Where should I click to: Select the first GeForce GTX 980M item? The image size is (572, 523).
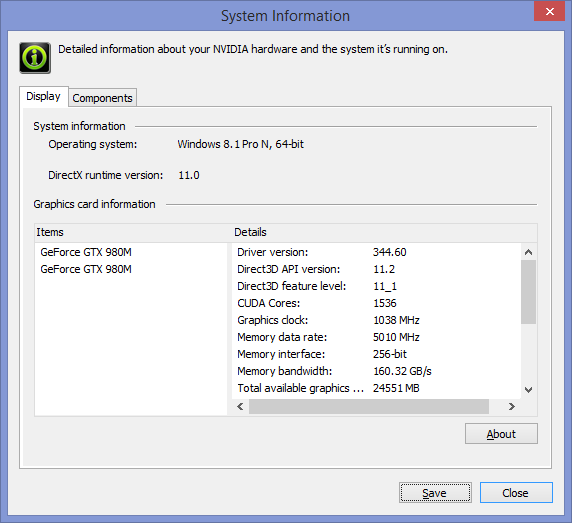(86, 252)
